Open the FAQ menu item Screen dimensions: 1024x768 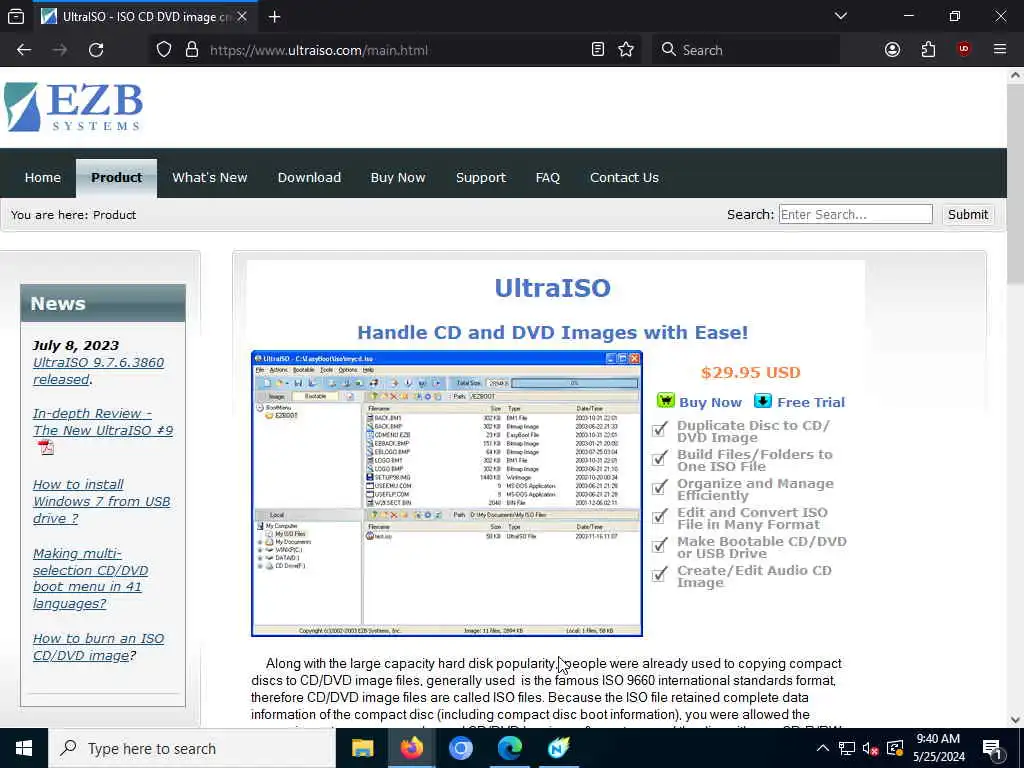pyautogui.click(x=547, y=178)
